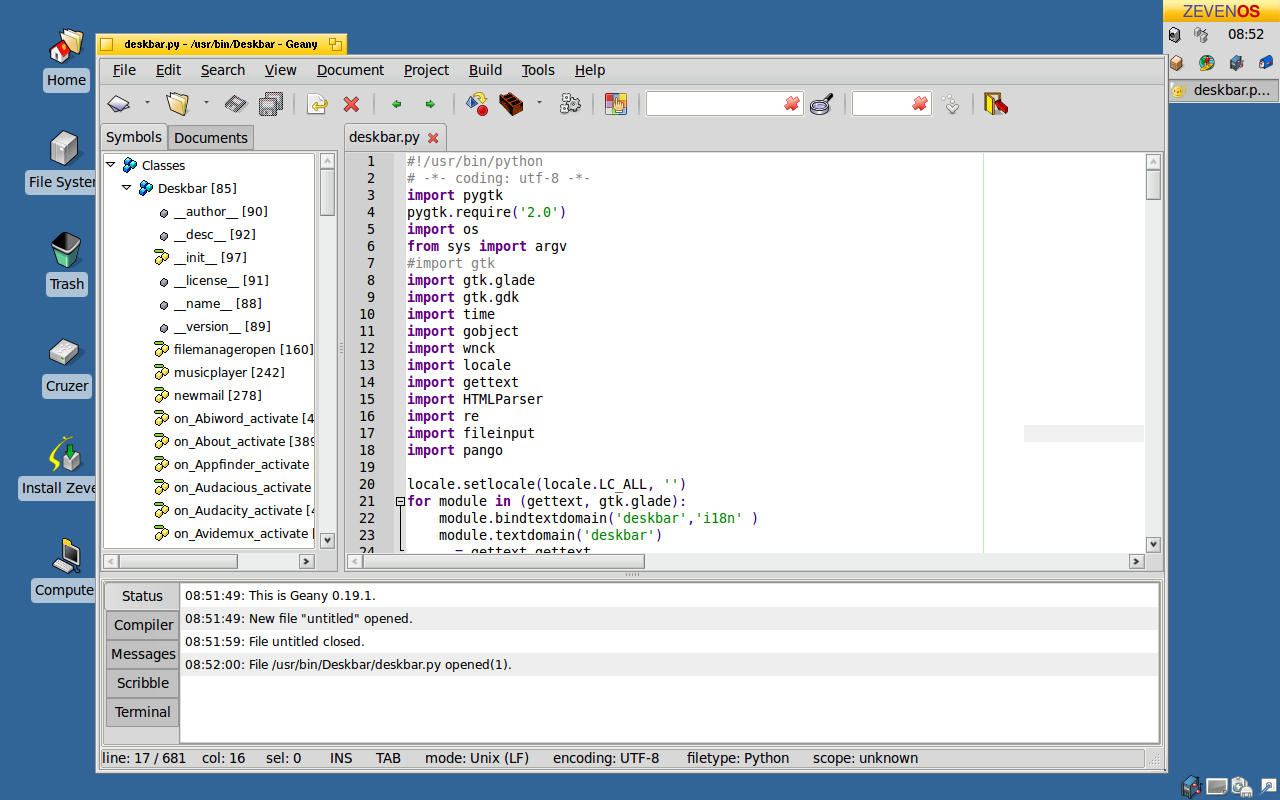Collapse the Classes tree node
Image resolution: width=1280 pixels, height=800 pixels.
(x=111, y=165)
